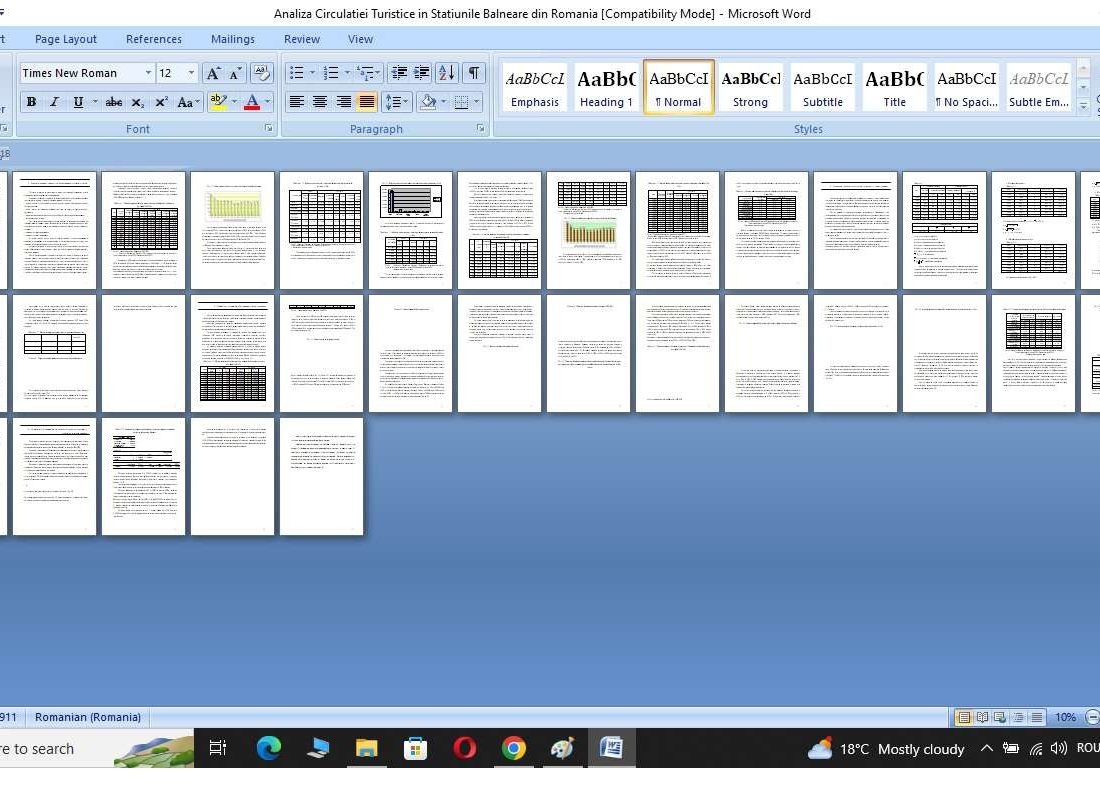Apply the Heading 1 style
The width and height of the screenshot is (1100, 788).
pyautogui.click(x=606, y=88)
